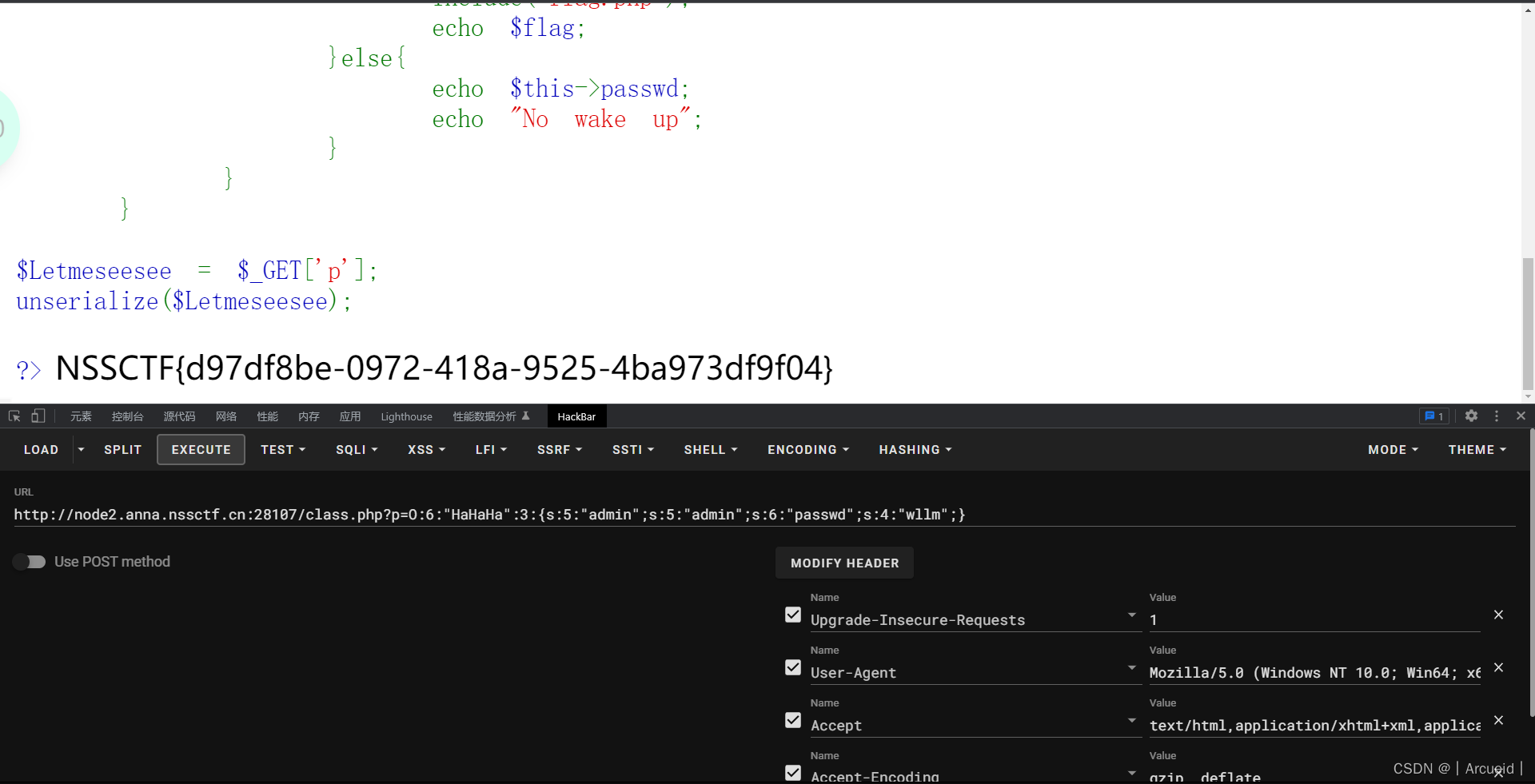Screen dimensions: 1535x784
Task: Remove the Upgrade-Insecure-Requests header
Action: pyautogui.click(x=1498, y=615)
